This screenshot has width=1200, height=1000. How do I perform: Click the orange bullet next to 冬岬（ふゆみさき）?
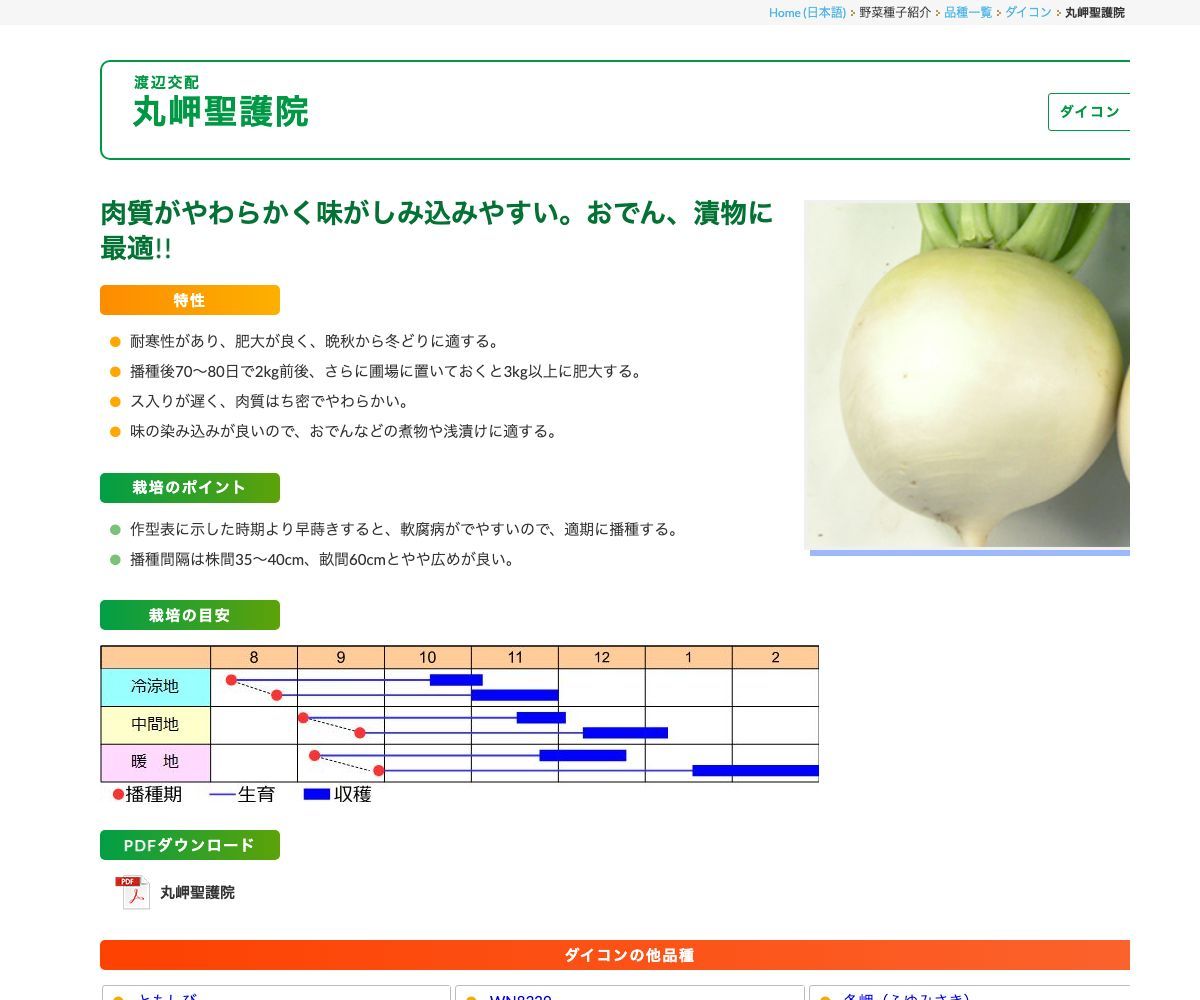[825, 997]
